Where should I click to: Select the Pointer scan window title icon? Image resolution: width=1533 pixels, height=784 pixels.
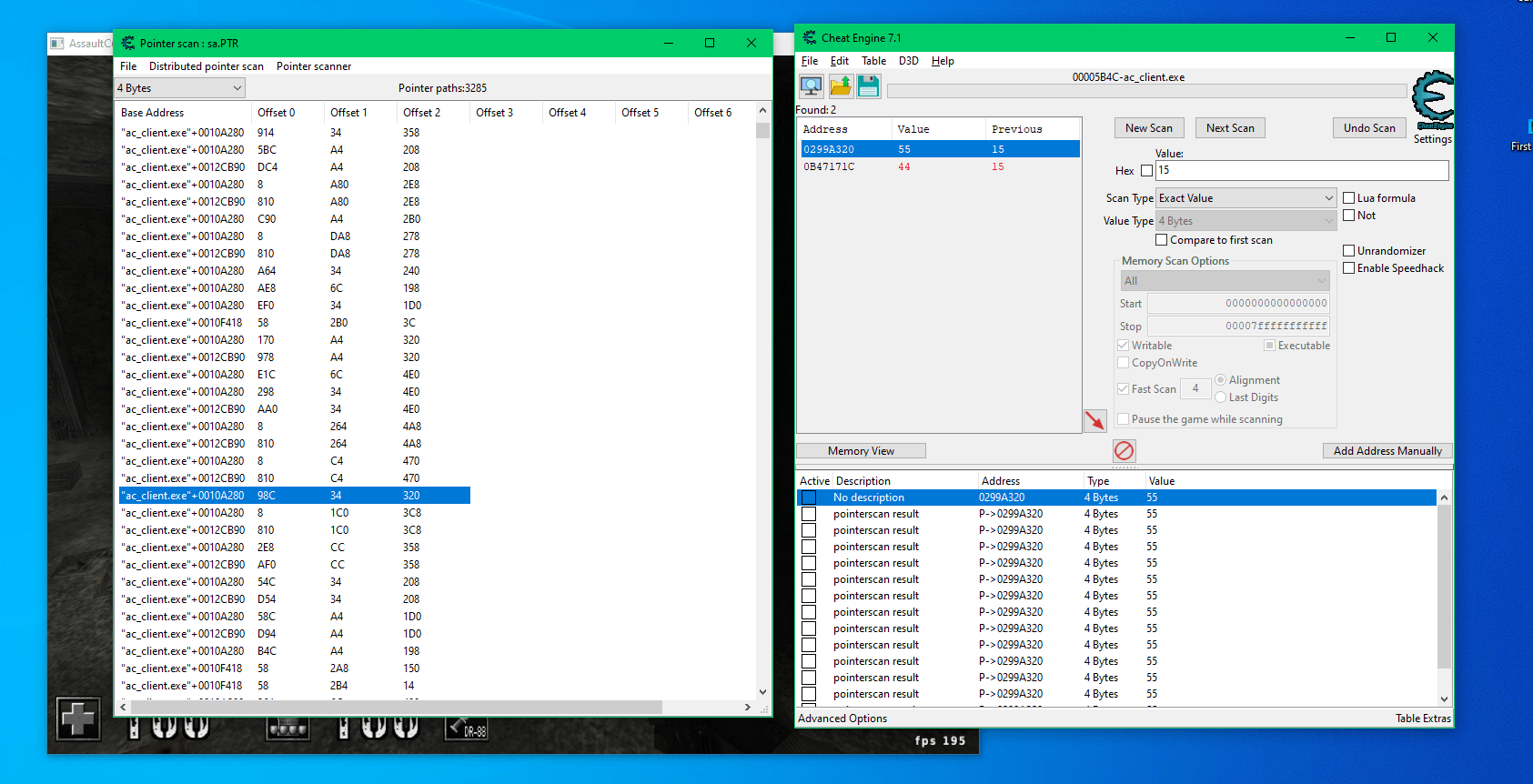[x=128, y=43]
